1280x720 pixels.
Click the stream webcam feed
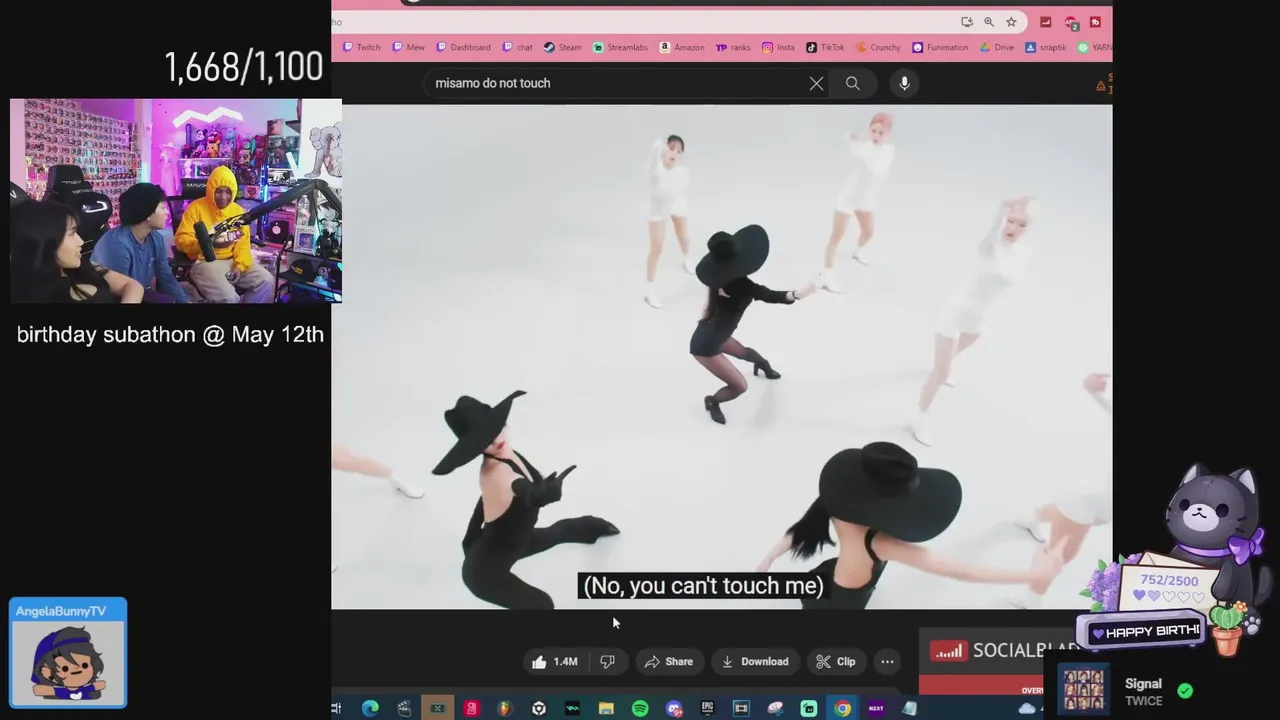coord(176,200)
